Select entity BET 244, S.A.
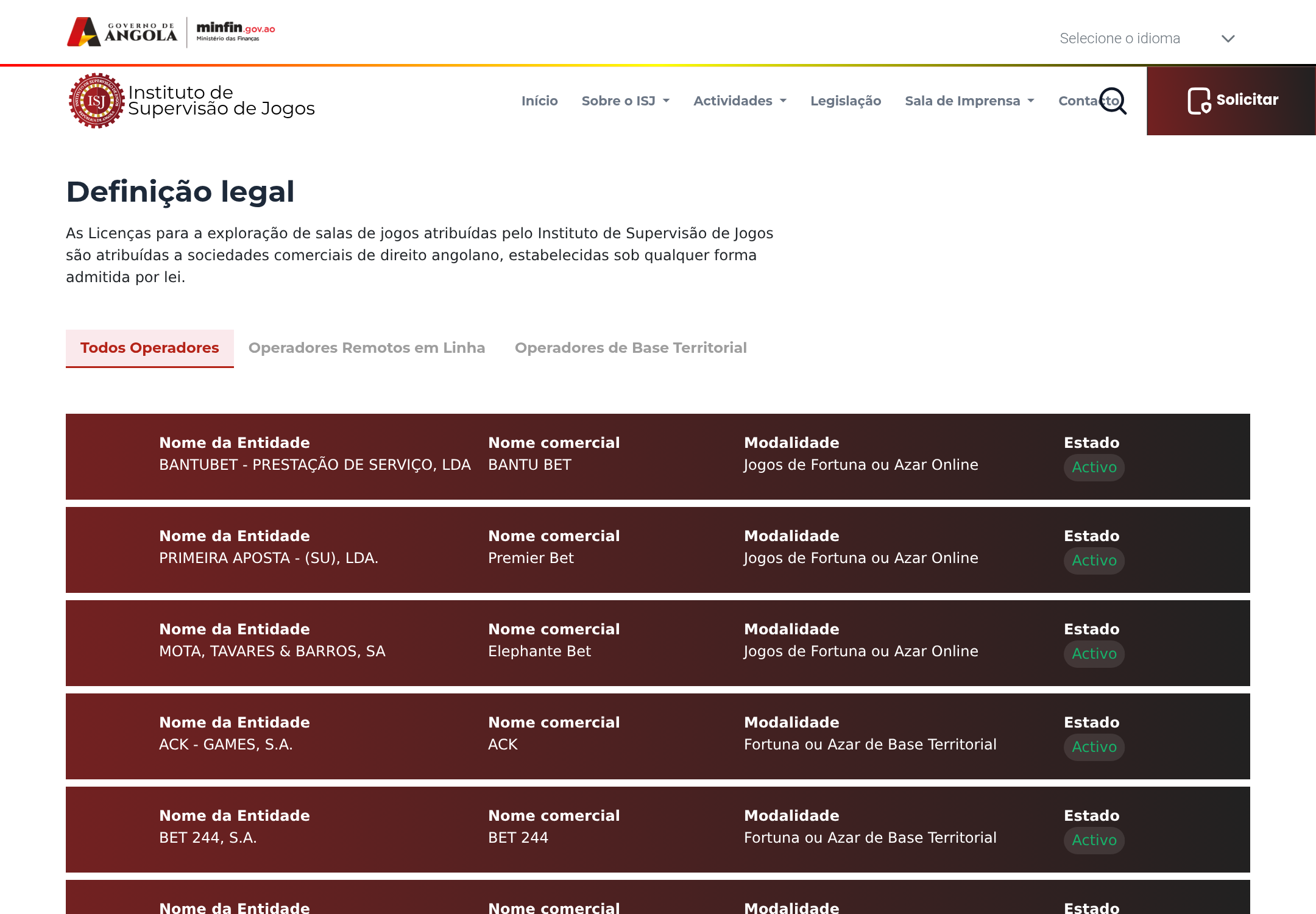The image size is (1316, 914). 208,838
